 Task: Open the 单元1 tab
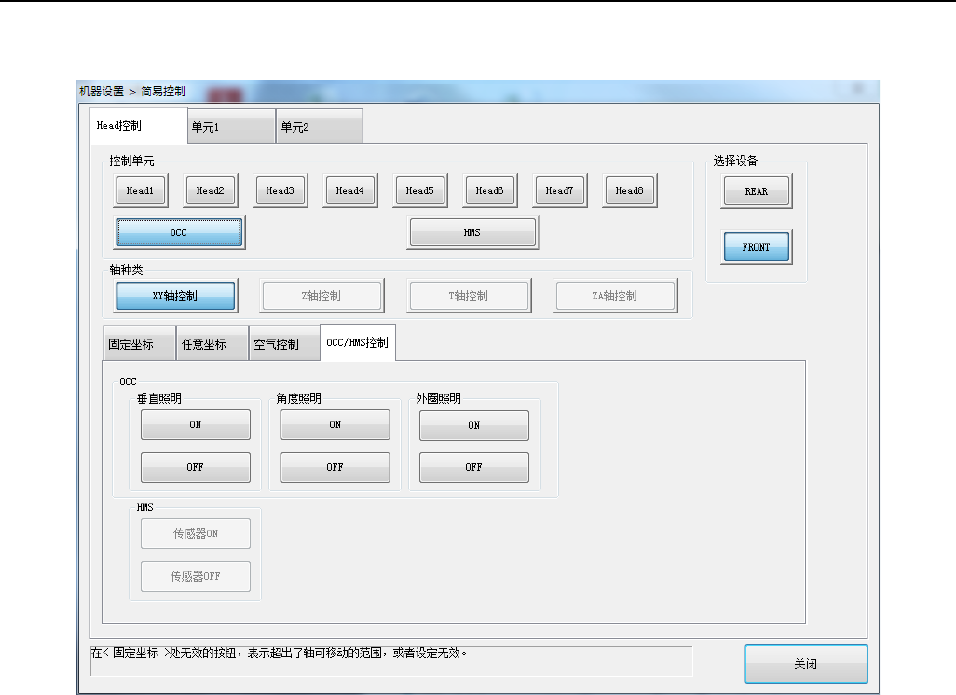coord(231,127)
